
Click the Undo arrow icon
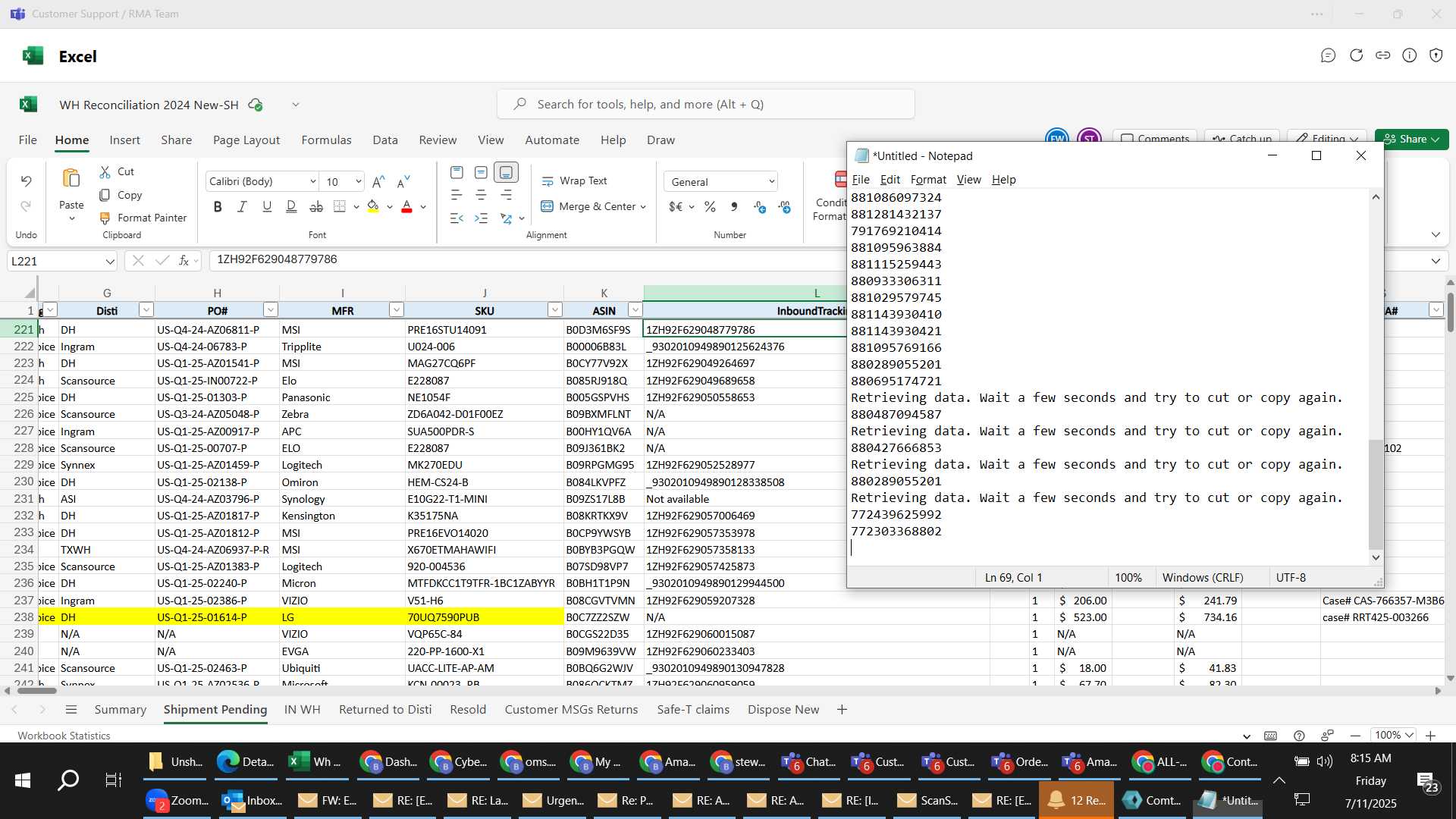[x=26, y=181]
